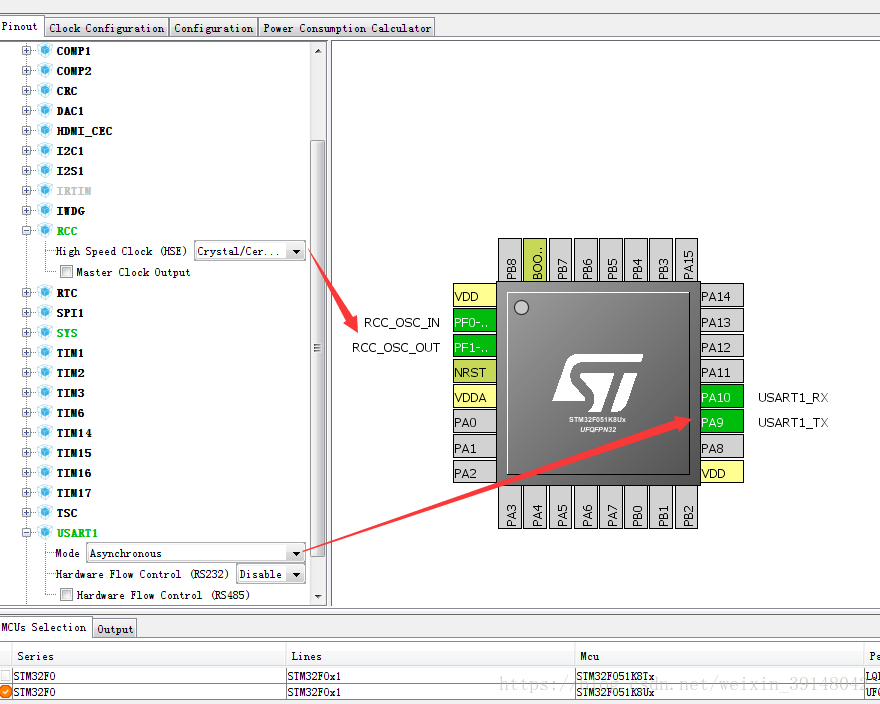Click the TIM1 peripheral cube icon
The height and width of the screenshot is (704, 880).
[x=45, y=353]
